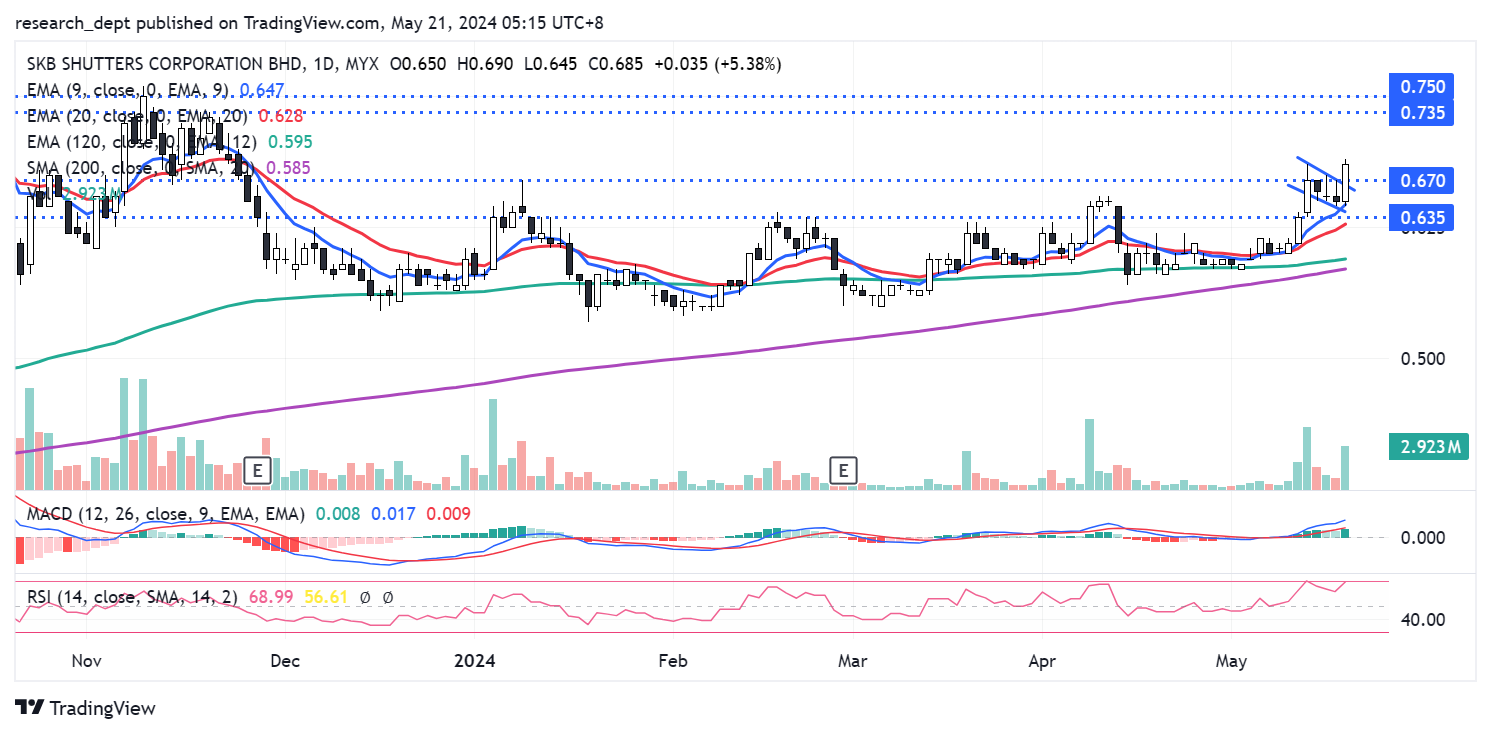Screen dimensions: 1491x734
Task: Click the 0.670 horizontal line price label
Action: point(1423,181)
